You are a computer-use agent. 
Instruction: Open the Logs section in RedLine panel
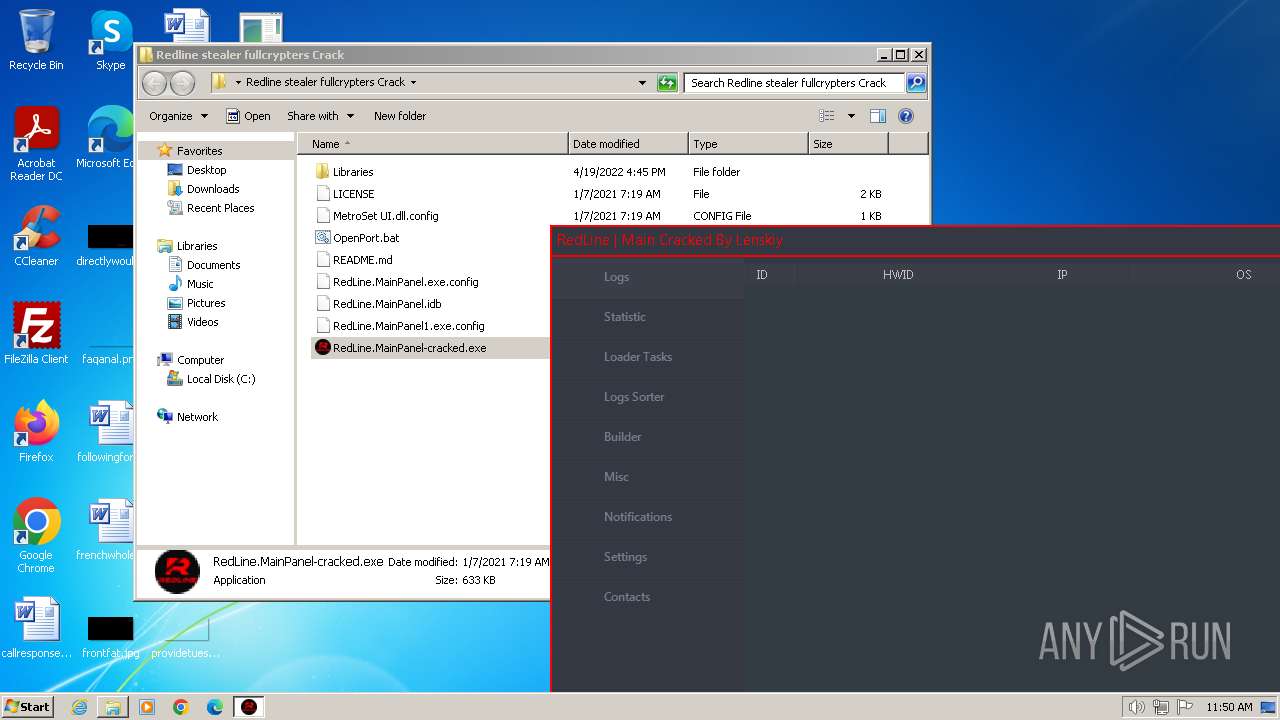pos(616,277)
